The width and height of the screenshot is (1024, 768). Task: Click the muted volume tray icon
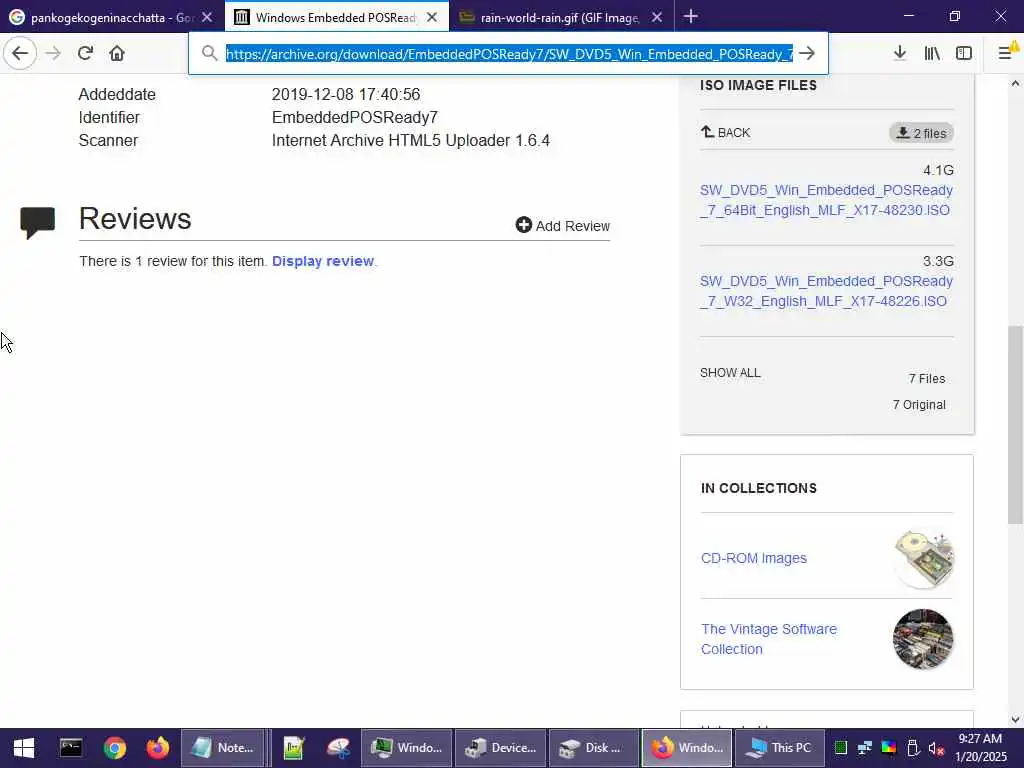tap(936, 748)
